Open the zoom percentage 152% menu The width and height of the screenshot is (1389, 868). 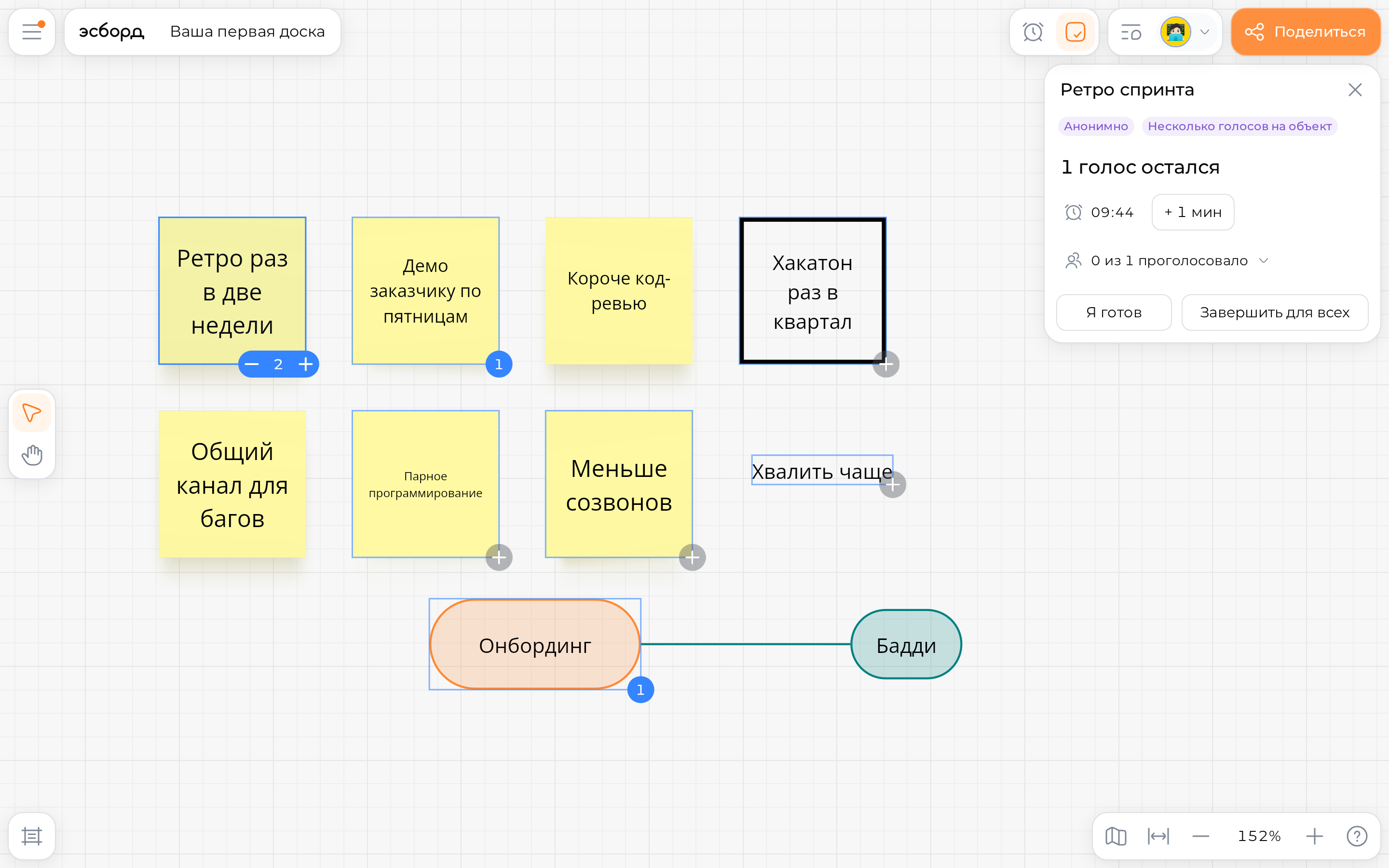(1259, 836)
